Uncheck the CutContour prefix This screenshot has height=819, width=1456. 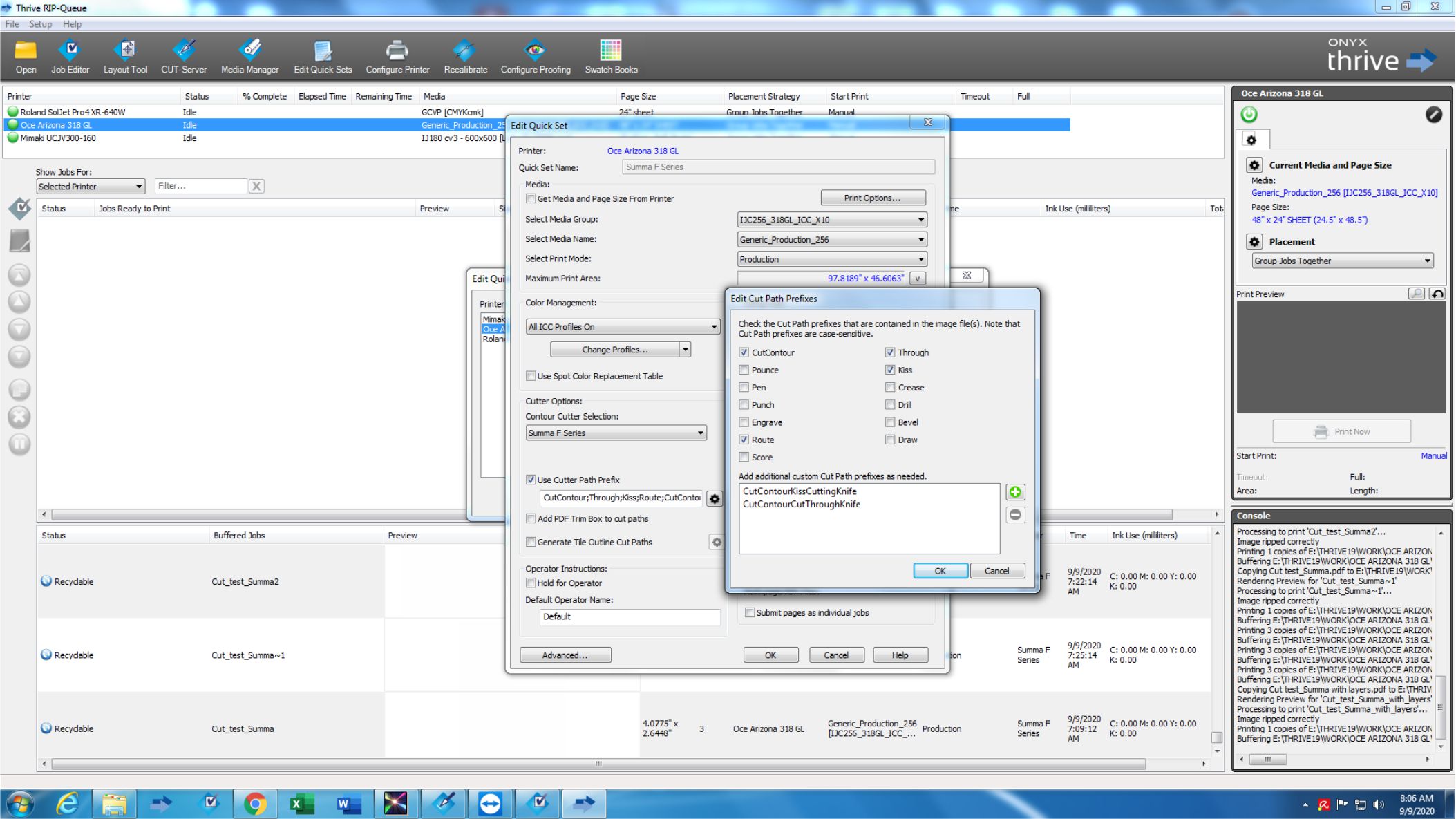(x=744, y=352)
